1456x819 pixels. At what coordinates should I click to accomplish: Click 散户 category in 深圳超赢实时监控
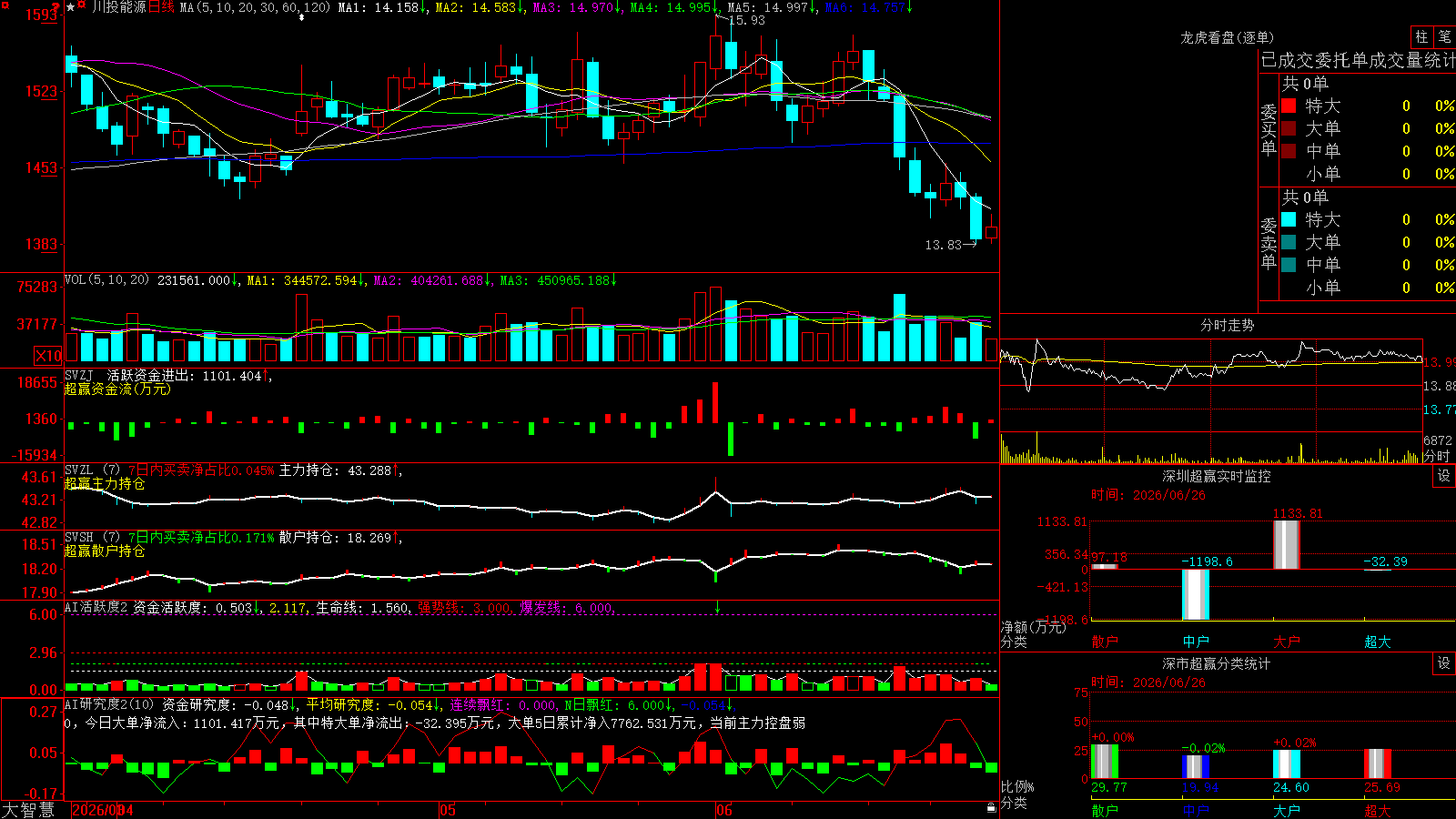(1105, 642)
